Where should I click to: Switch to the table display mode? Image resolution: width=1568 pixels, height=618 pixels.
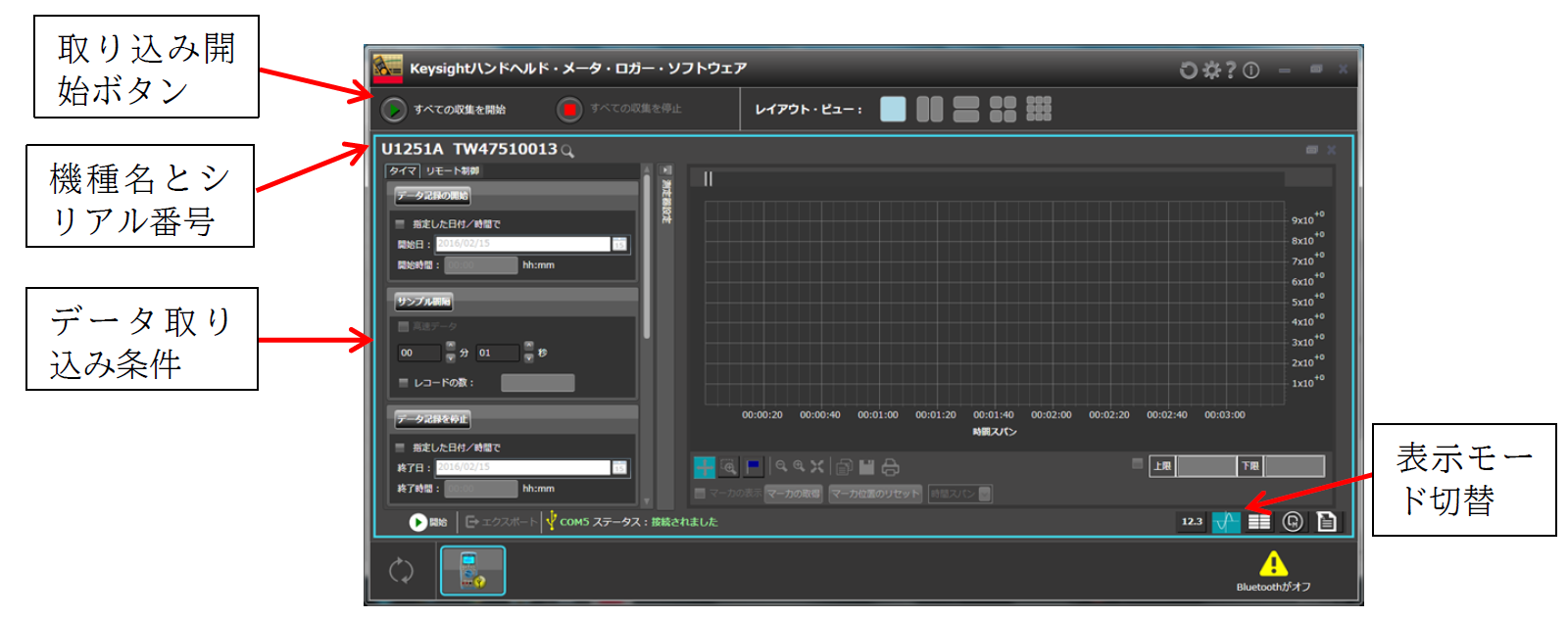click(1259, 522)
